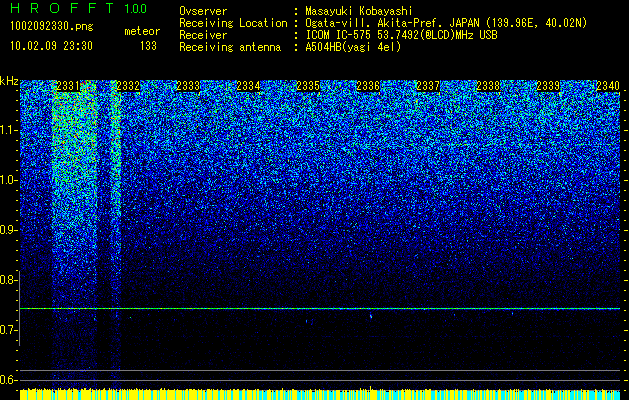This screenshot has width=629, height=400.
Task: Click the yellow signal level strip at bottom
Action: pyautogui.click(x=320, y=394)
